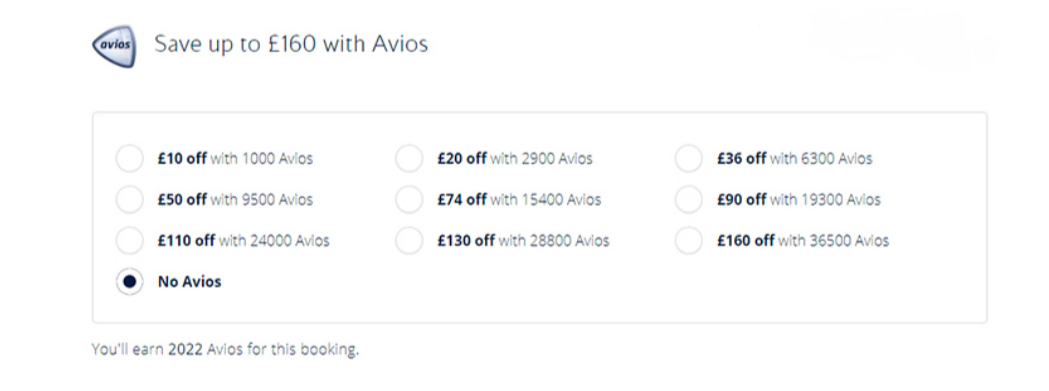This screenshot has height=391, width=1049.
Task: Choose the £20 off with 2900 Avios radio
Action: (409, 159)
